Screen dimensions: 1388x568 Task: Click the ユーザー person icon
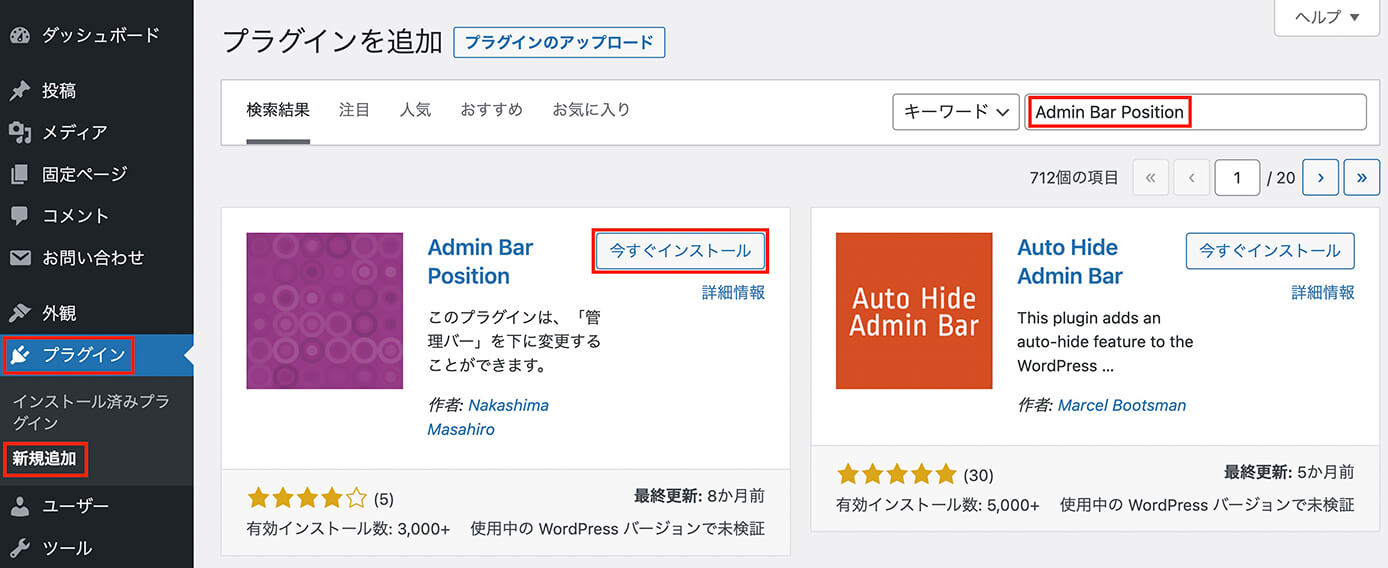20,507
